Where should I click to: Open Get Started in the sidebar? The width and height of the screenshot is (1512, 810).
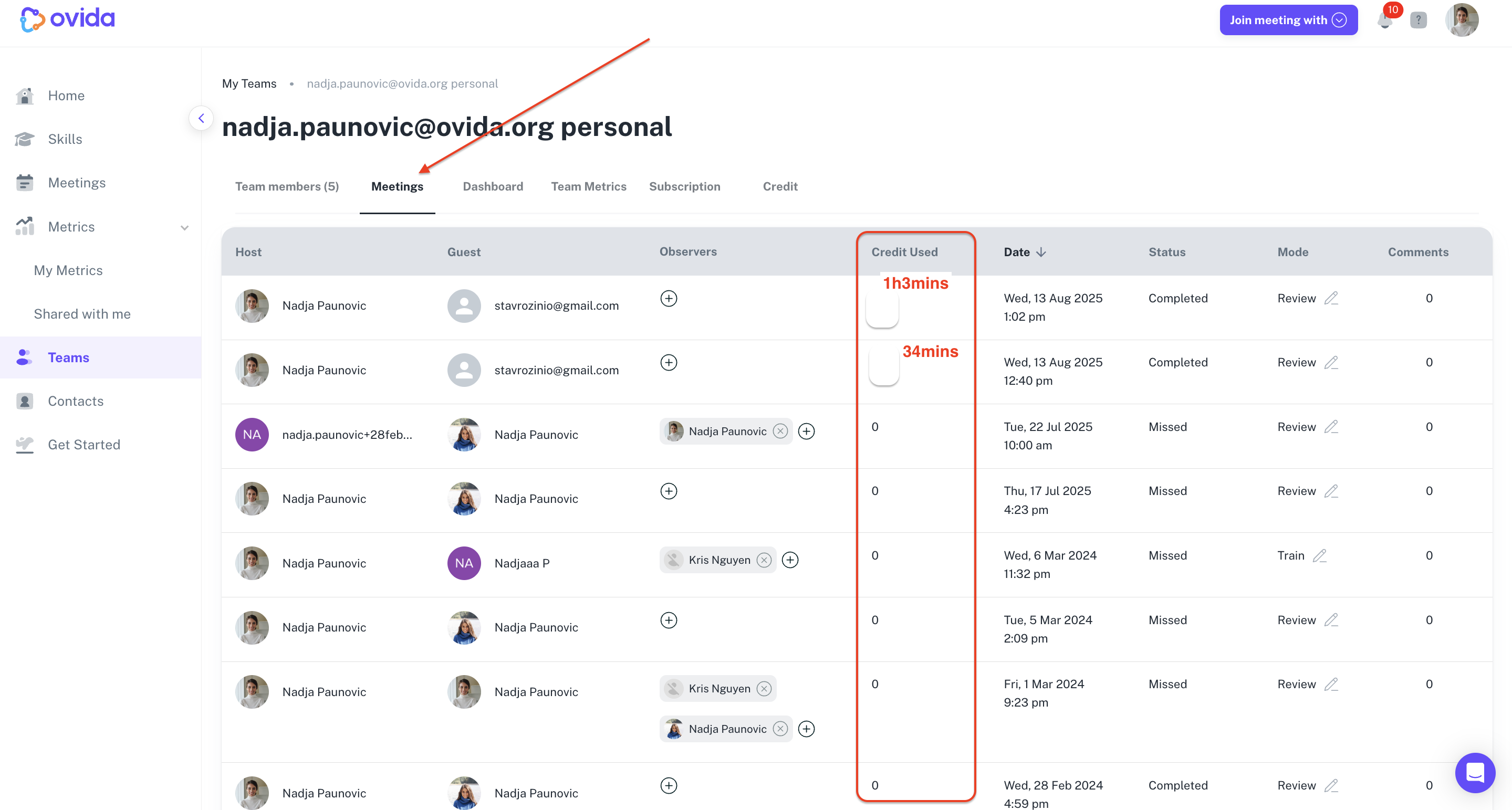coord(84,445)
